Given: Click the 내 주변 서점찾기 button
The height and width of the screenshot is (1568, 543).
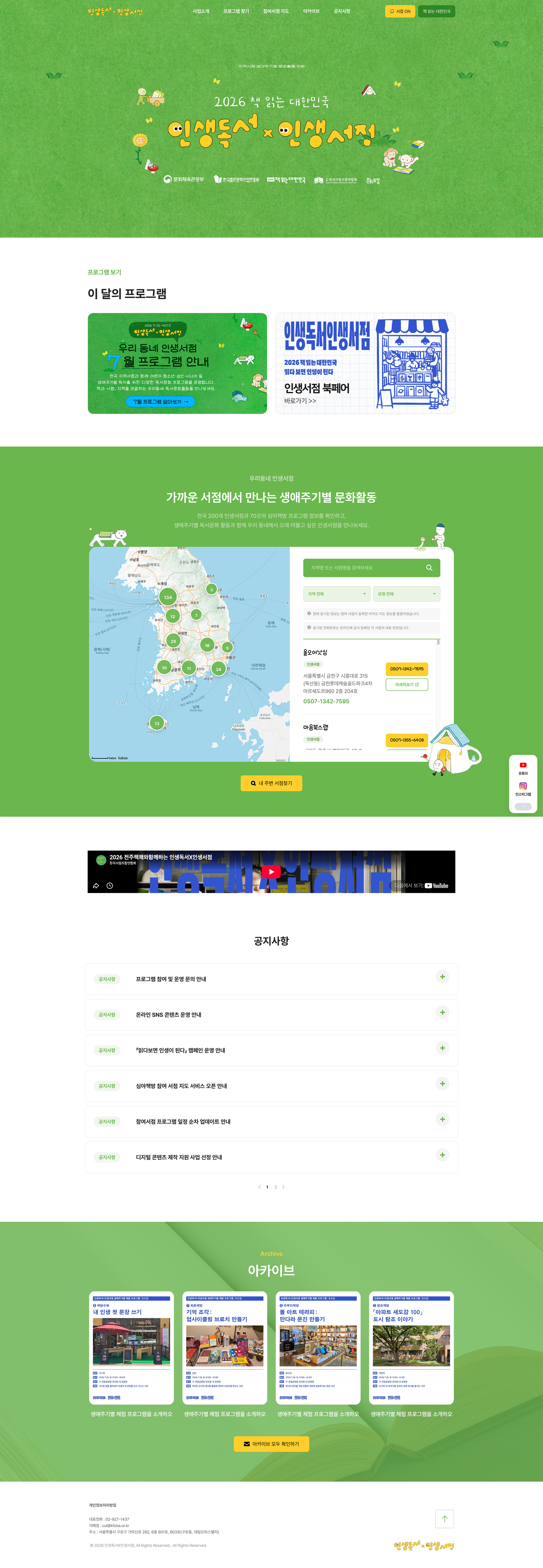Looking at the screenshot, I should point(271,783).
